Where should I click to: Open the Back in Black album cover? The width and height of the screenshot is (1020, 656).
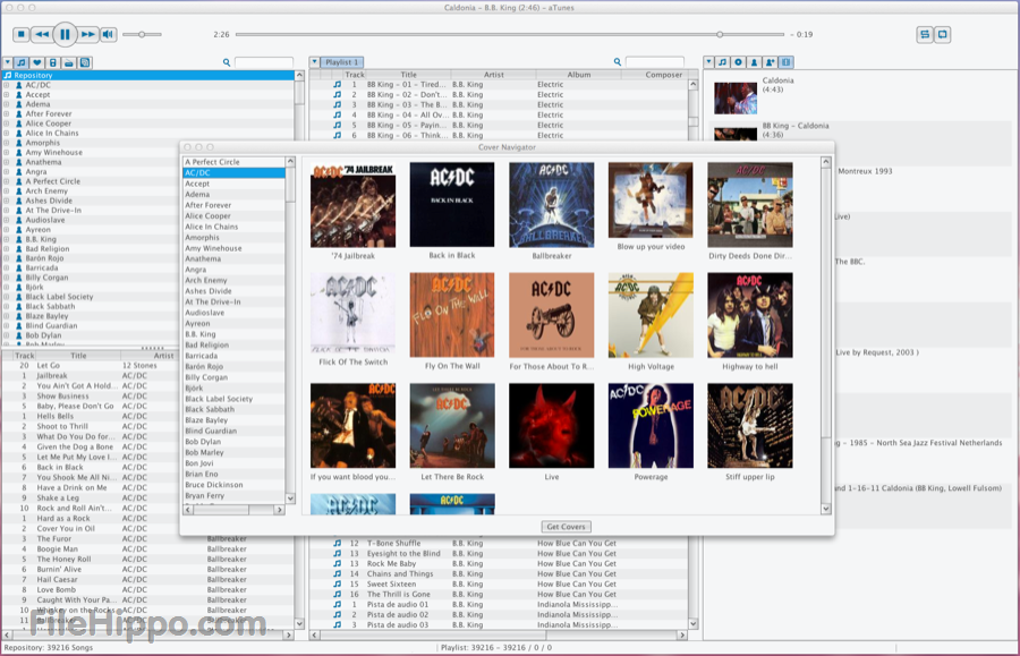452,205
